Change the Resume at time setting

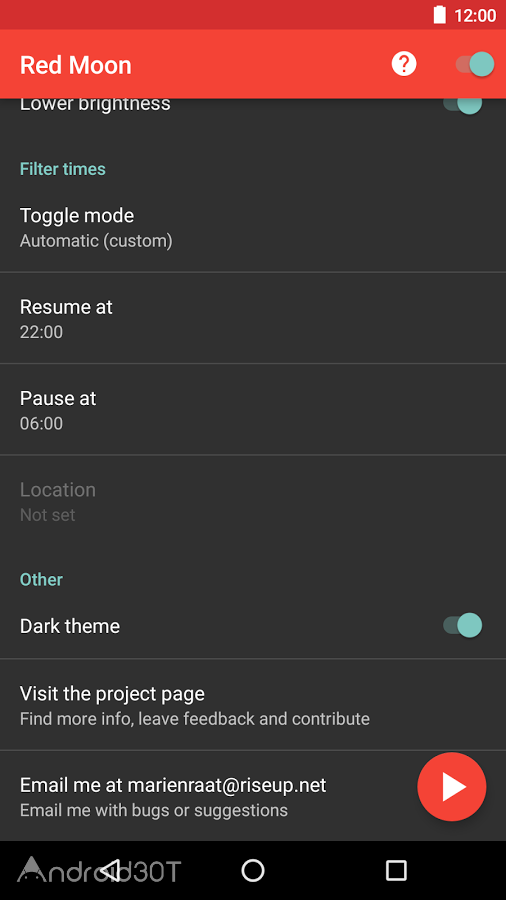(x=253, y=318)
